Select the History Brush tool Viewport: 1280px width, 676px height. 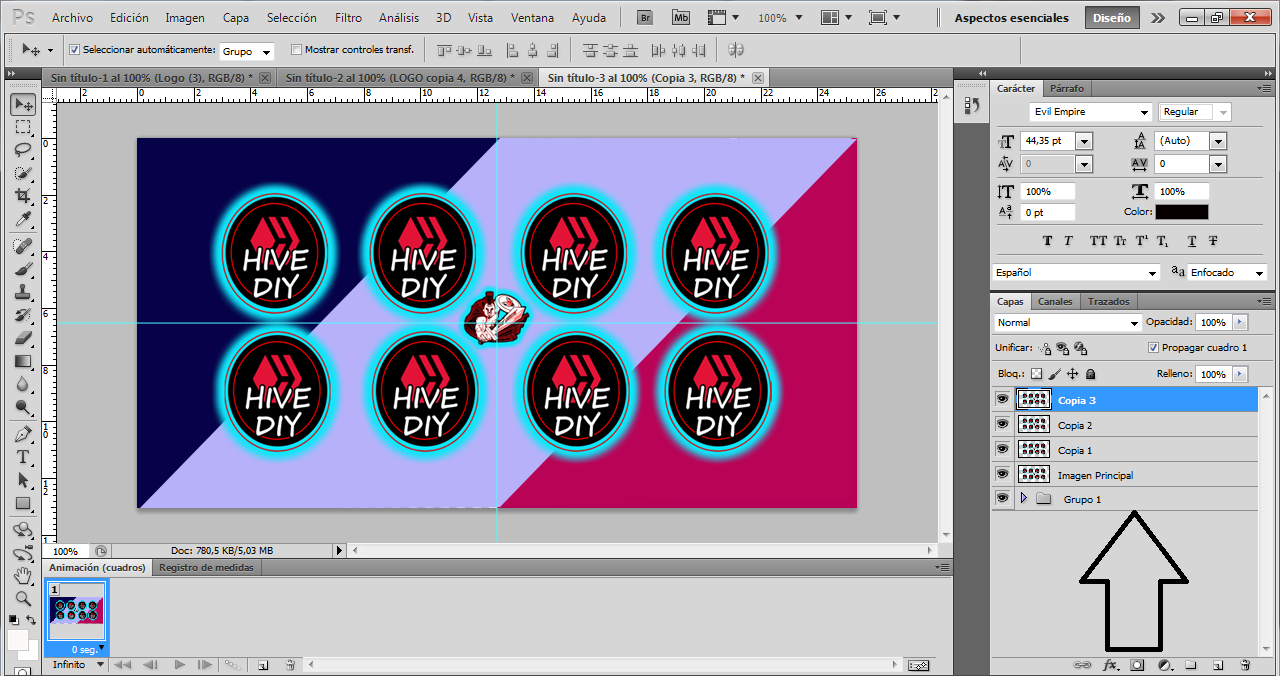[x=23, y=315]
